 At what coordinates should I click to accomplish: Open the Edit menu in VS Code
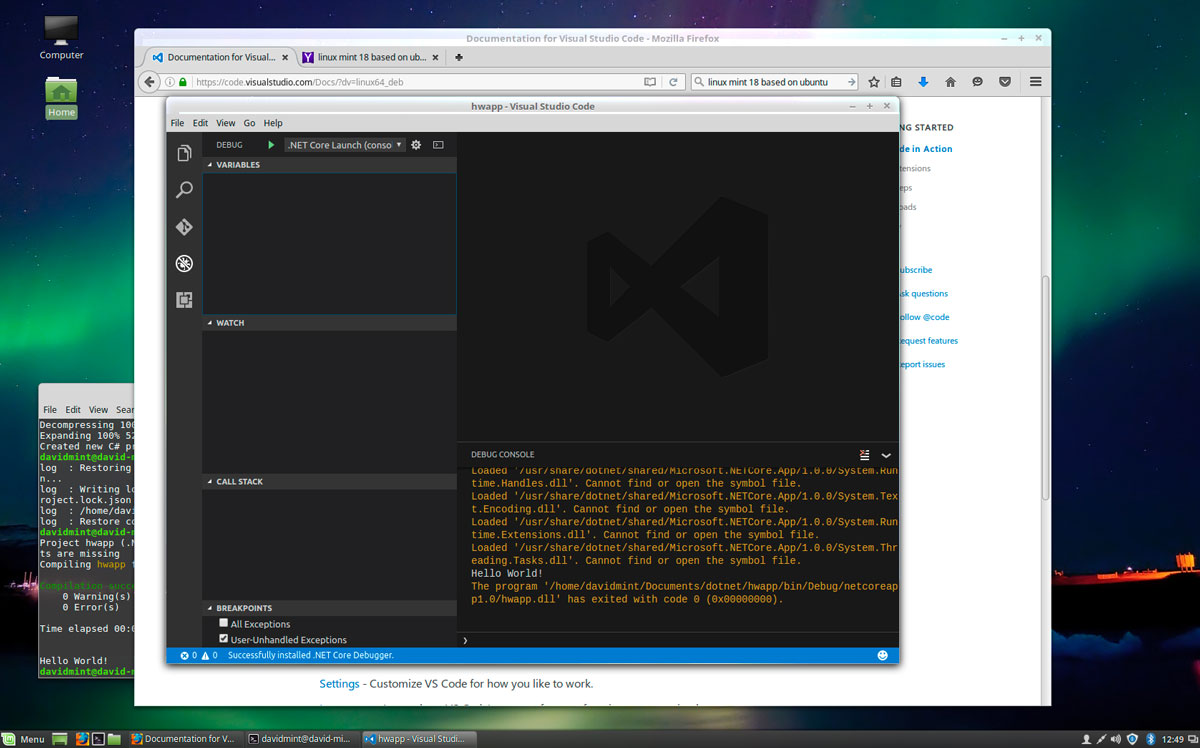click(x=201, y=123)
